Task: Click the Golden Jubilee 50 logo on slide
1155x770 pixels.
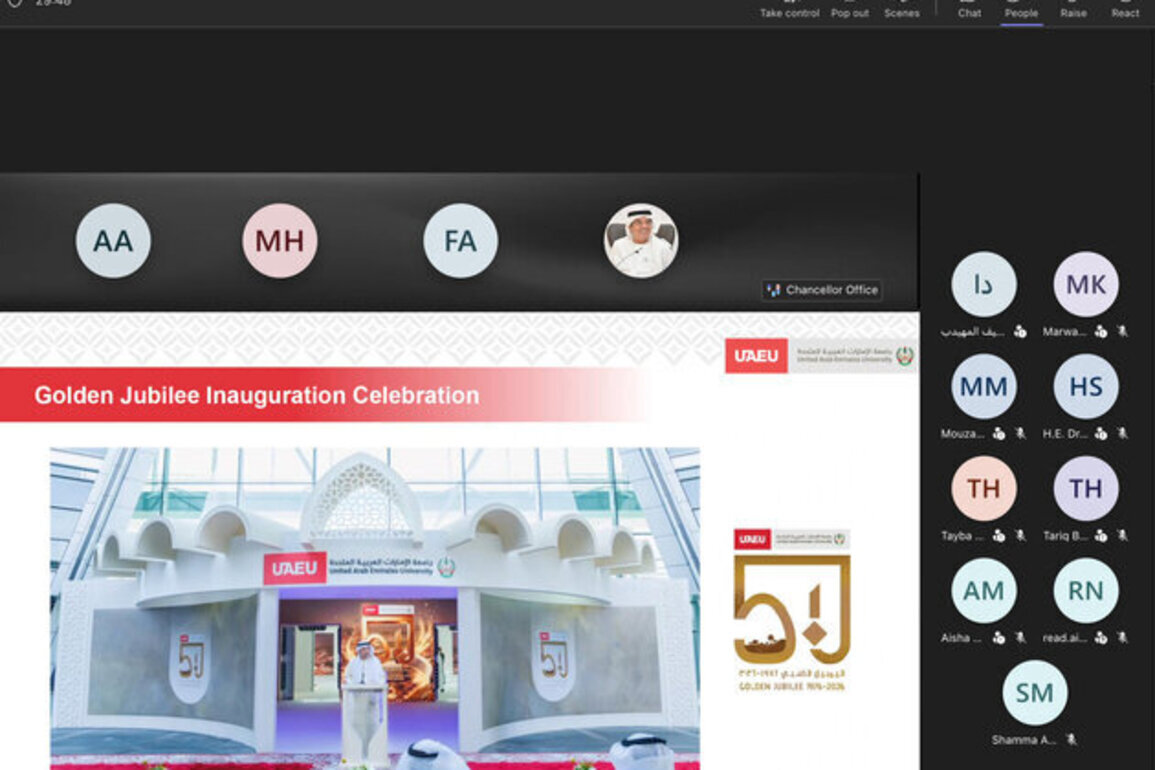Action: (x=792, y=610)
